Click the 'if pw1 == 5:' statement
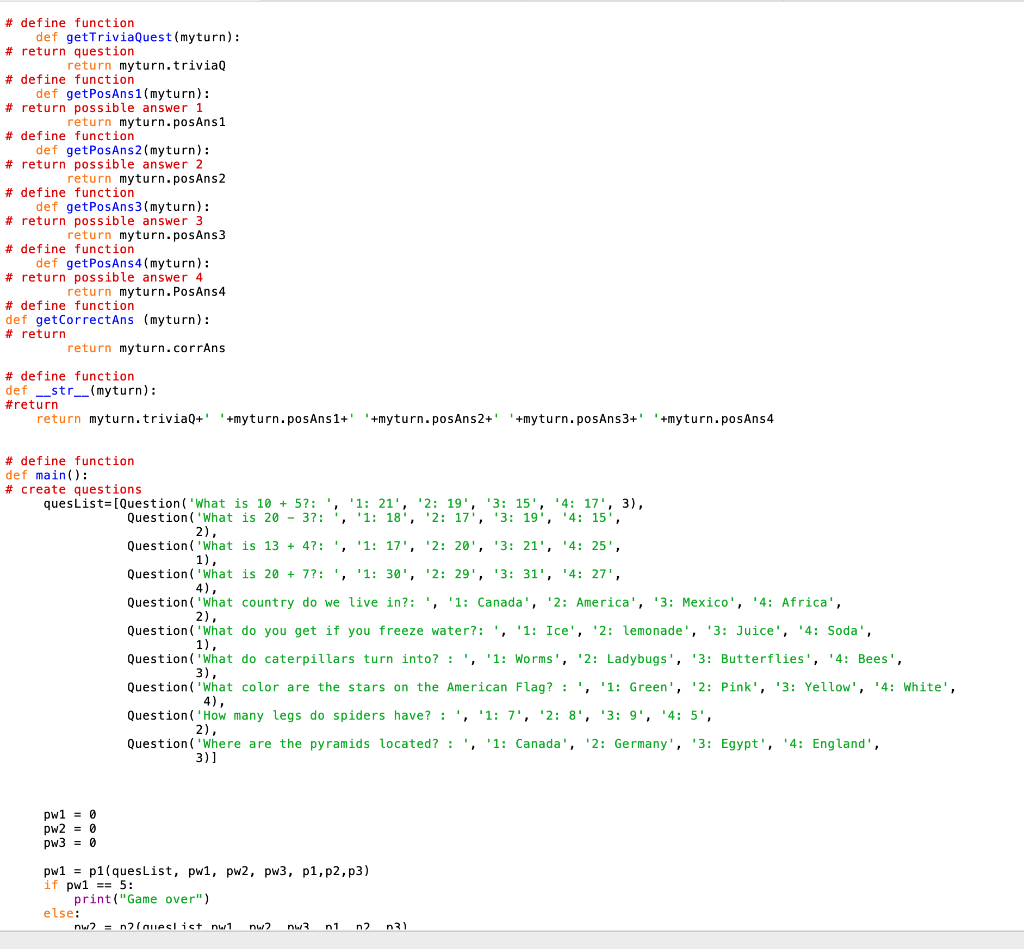Image resolution: width=1024 pixels, height=949 pixels. 88,885
